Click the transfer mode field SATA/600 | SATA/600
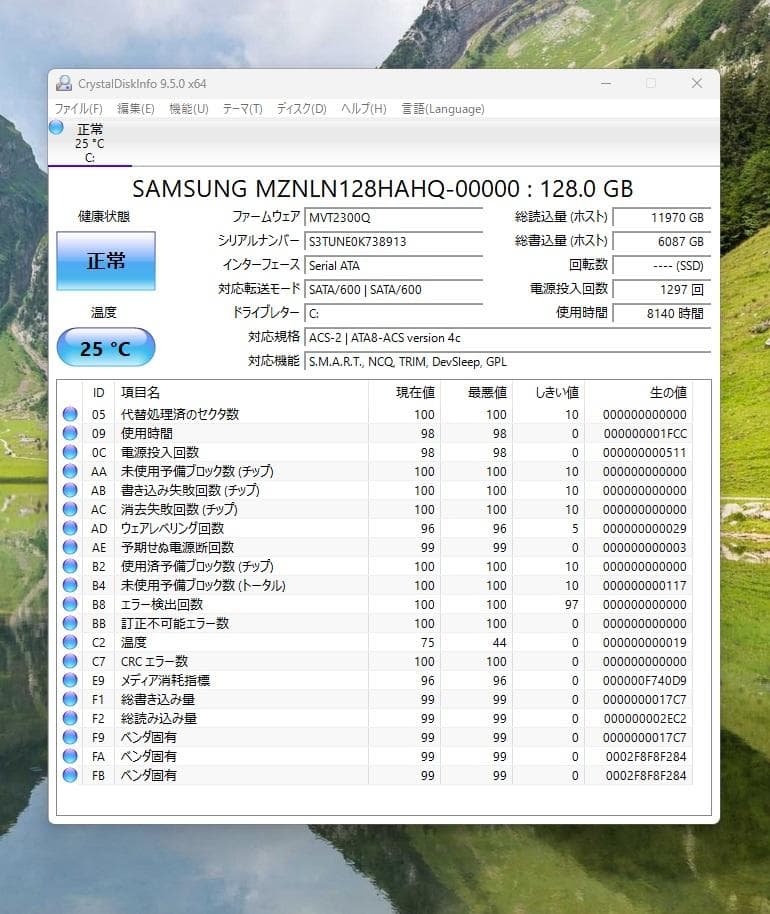The height and width of the screenshot is (914, 770). (393, 289)
